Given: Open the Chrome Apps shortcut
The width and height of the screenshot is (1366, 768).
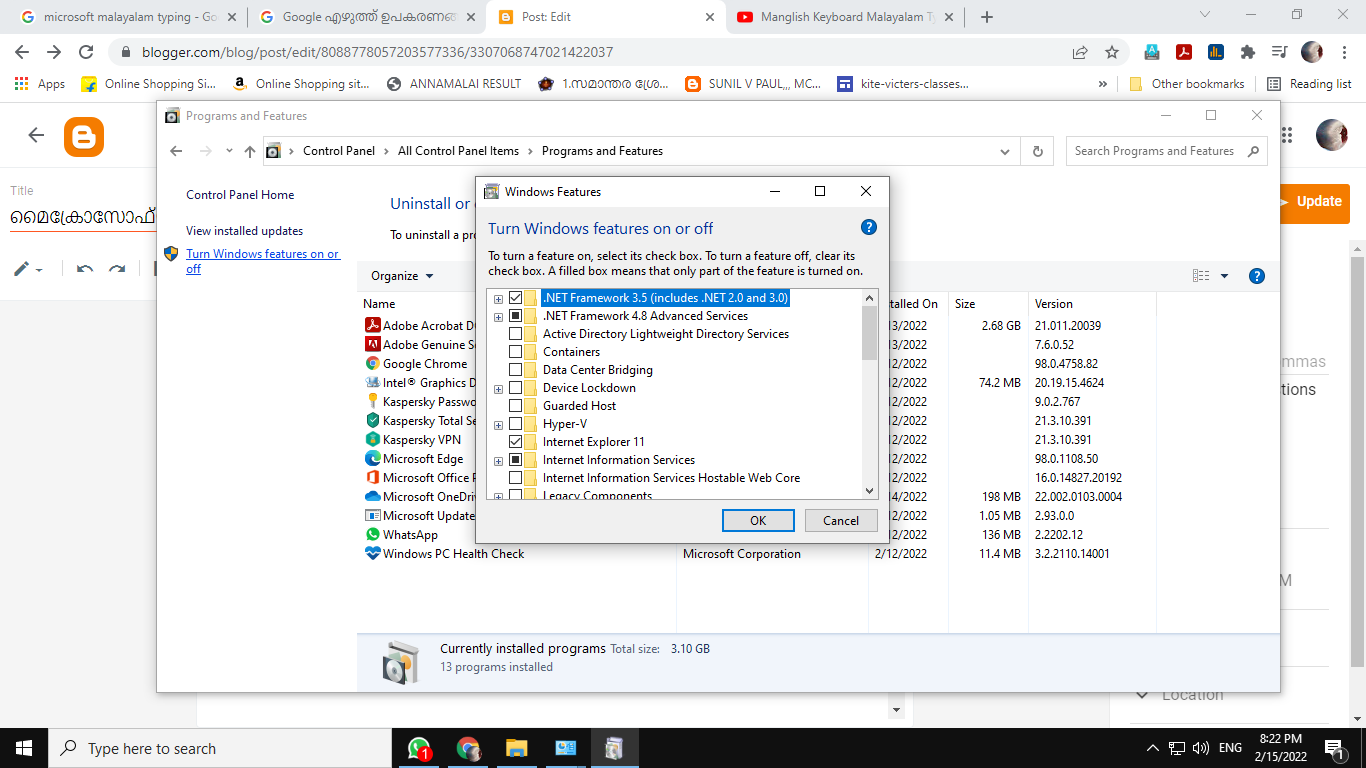Looking at the screenshot, I should click(40, 84).
